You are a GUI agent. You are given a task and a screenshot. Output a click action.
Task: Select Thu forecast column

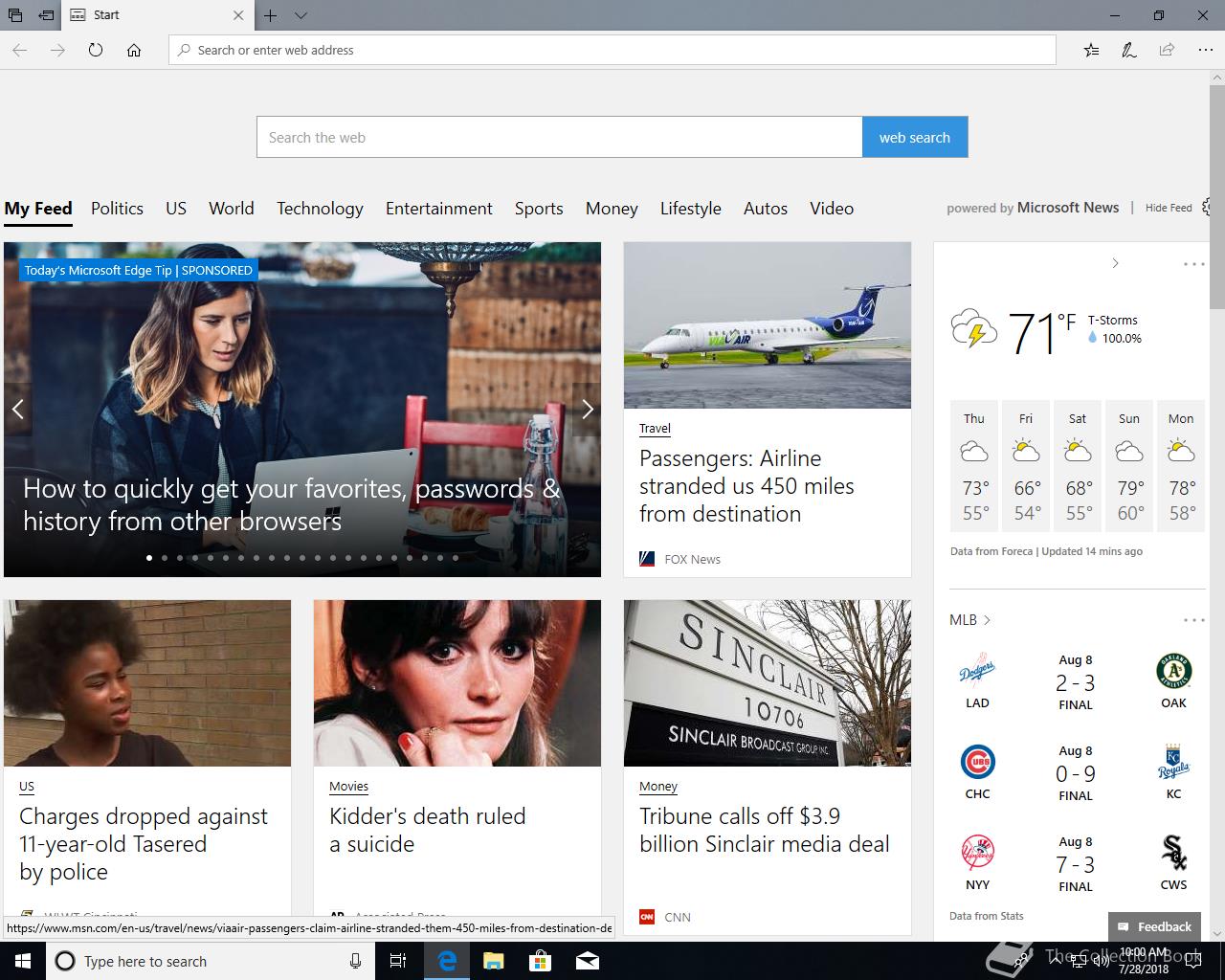pos(974,466)
